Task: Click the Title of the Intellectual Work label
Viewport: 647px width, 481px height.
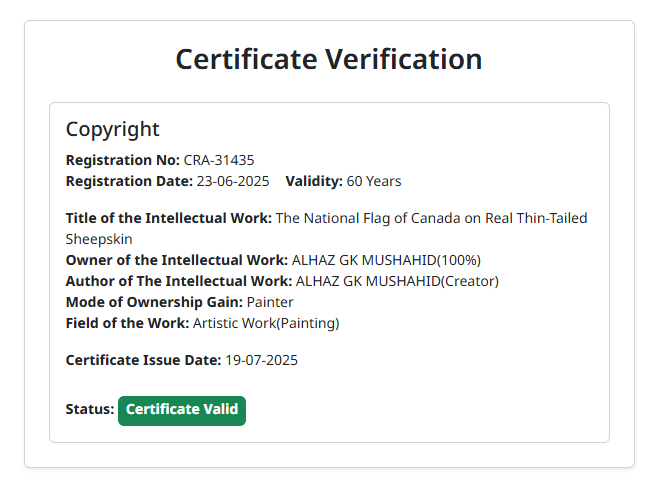Action: coord(168,218)
